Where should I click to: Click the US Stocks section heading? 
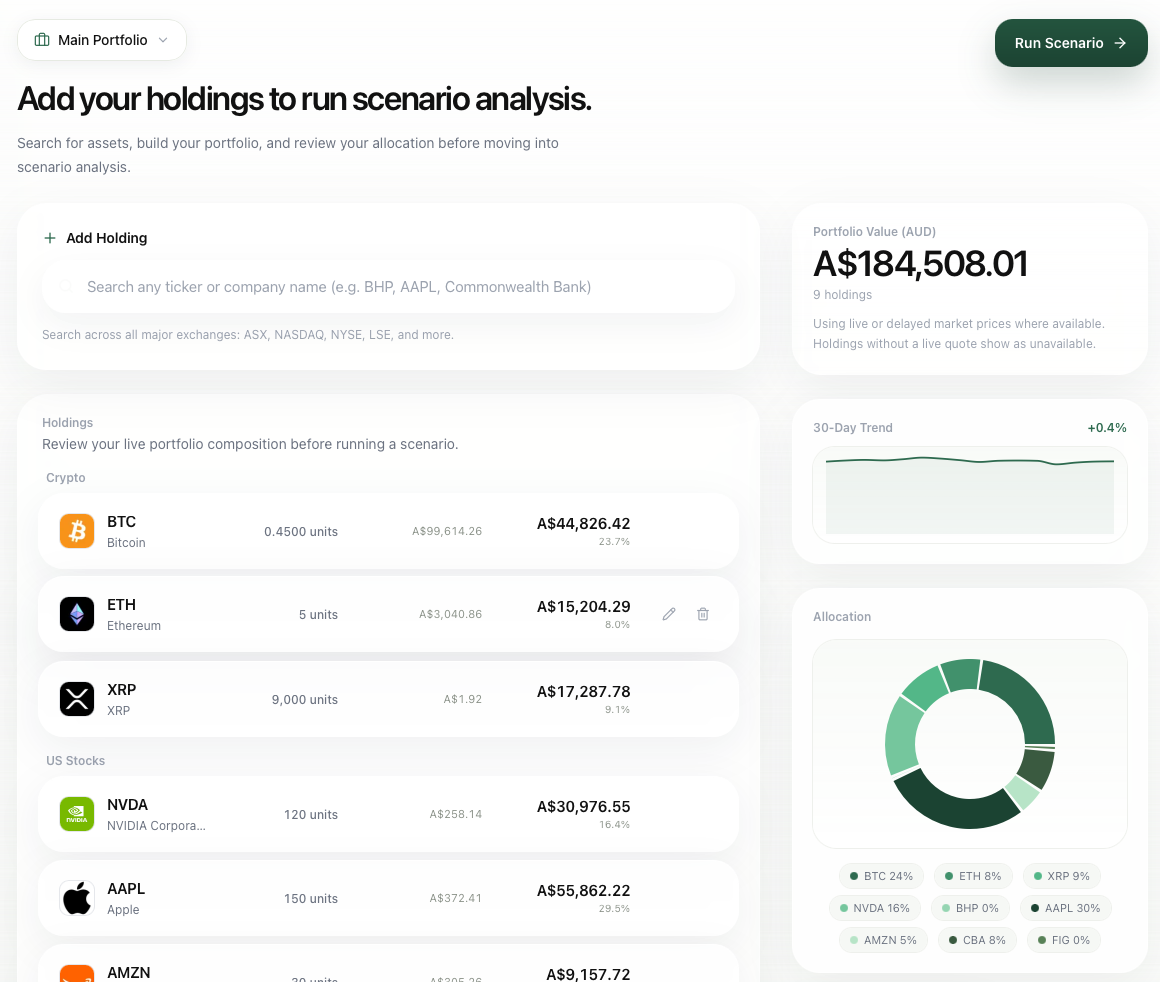75,761
